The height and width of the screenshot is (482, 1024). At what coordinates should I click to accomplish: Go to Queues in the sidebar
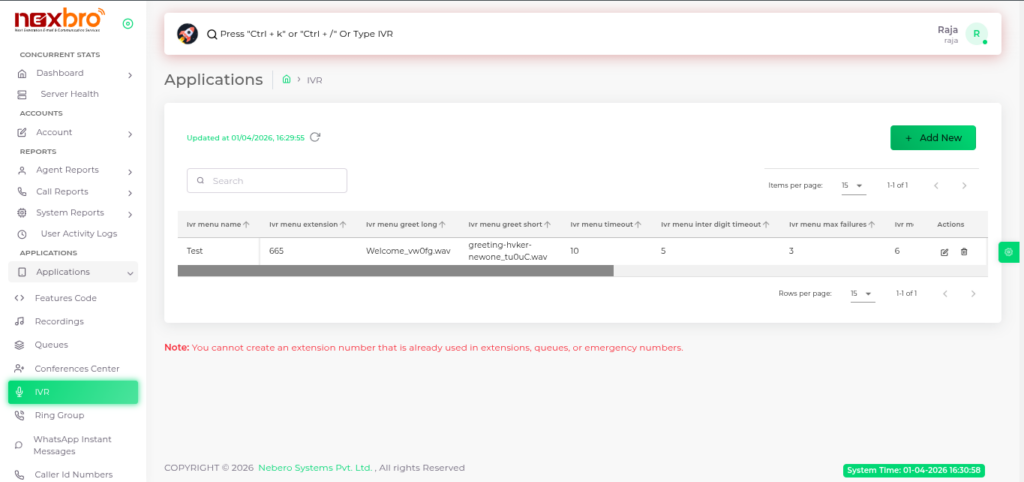coord(51,345)
